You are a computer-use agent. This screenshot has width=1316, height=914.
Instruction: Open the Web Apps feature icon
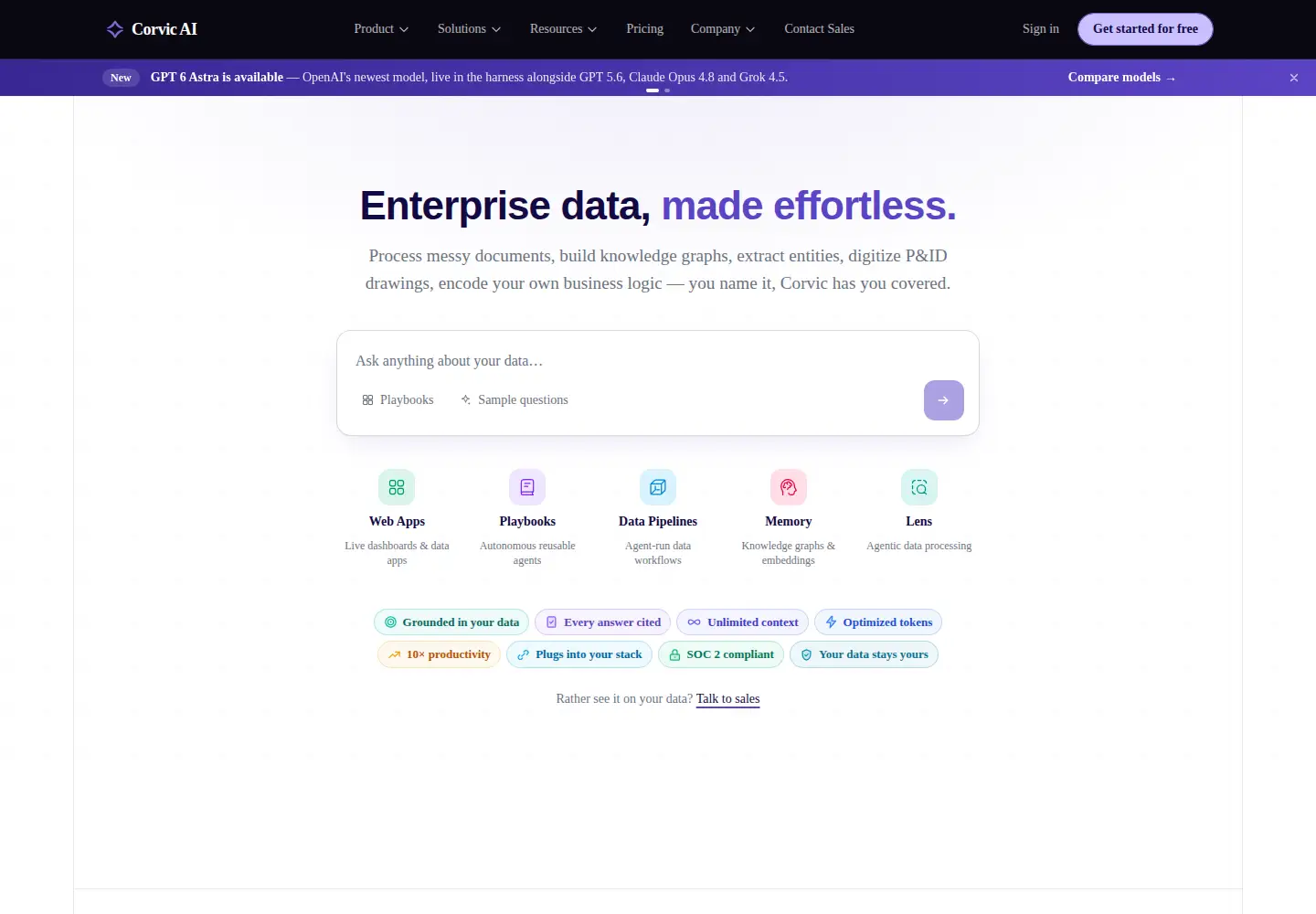pos(397,487)
